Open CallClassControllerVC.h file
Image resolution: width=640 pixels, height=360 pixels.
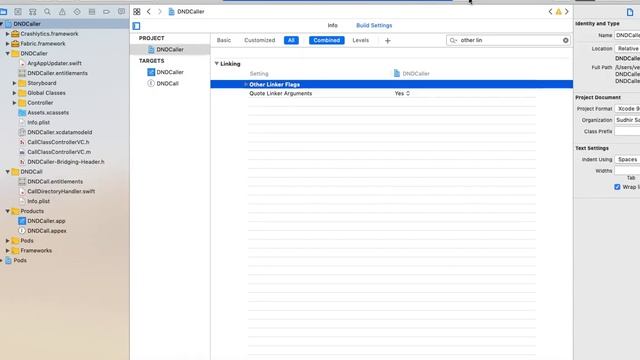pos(58,142)
